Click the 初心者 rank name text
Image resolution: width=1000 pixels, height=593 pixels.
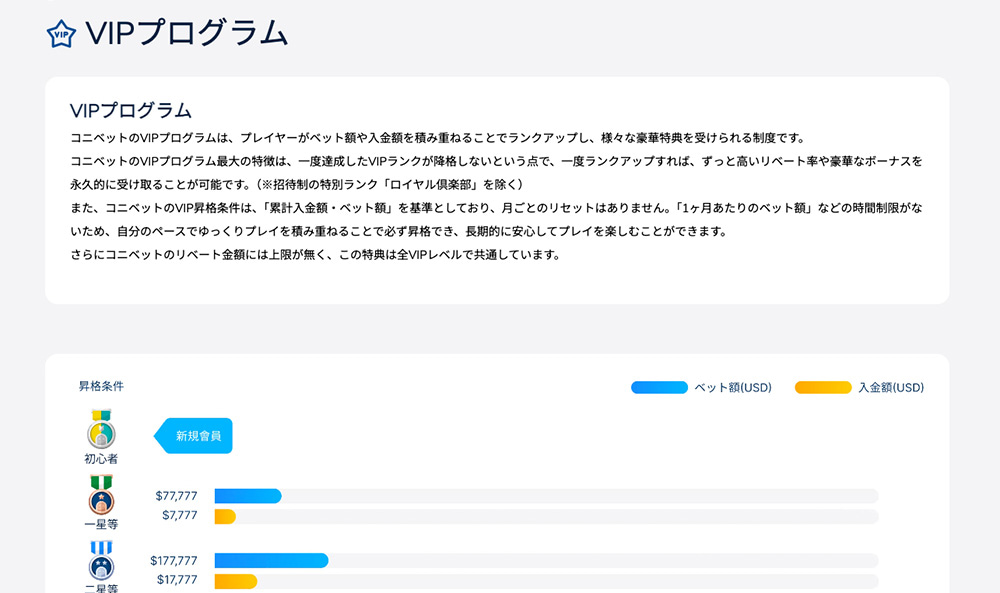coord(101,458)
